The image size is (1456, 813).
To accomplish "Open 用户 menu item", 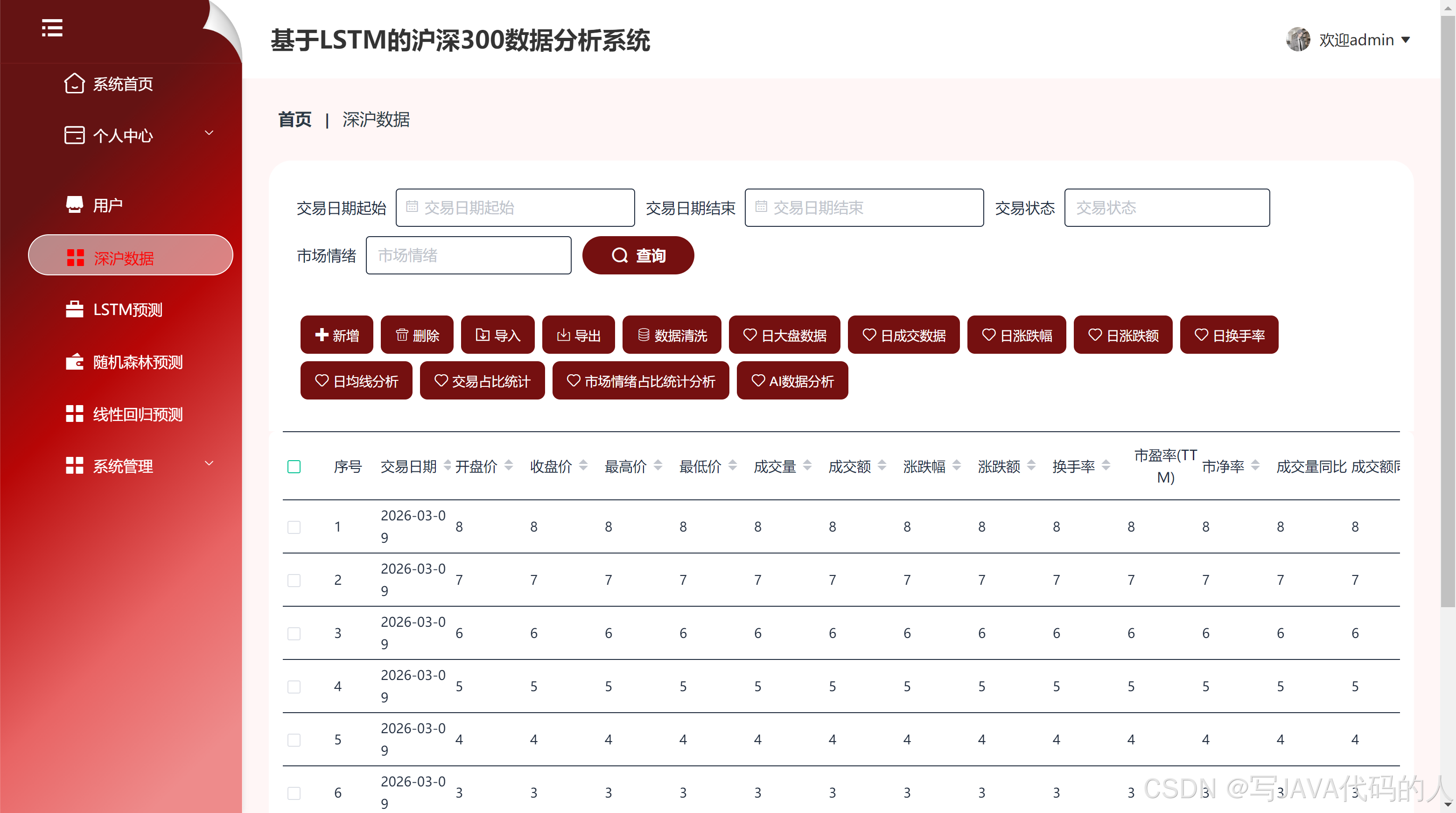I will [x=107, y=205].
